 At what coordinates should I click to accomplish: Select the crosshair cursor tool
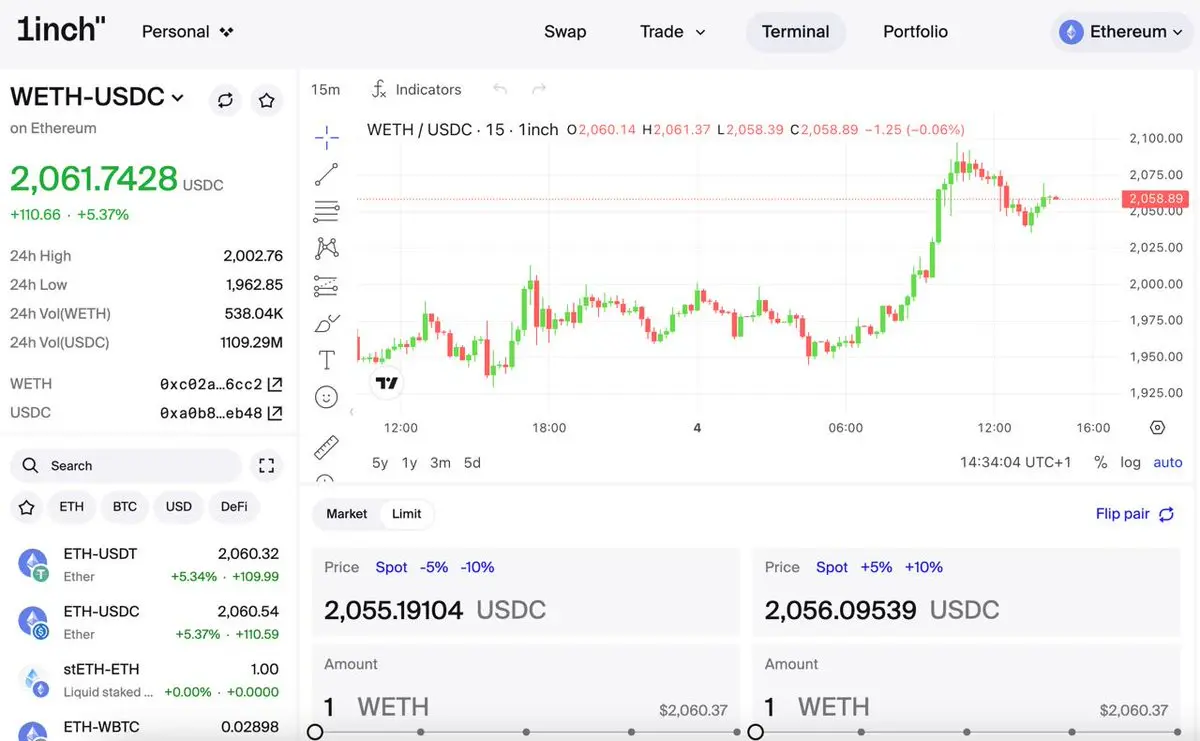click(x=326, y=137)
